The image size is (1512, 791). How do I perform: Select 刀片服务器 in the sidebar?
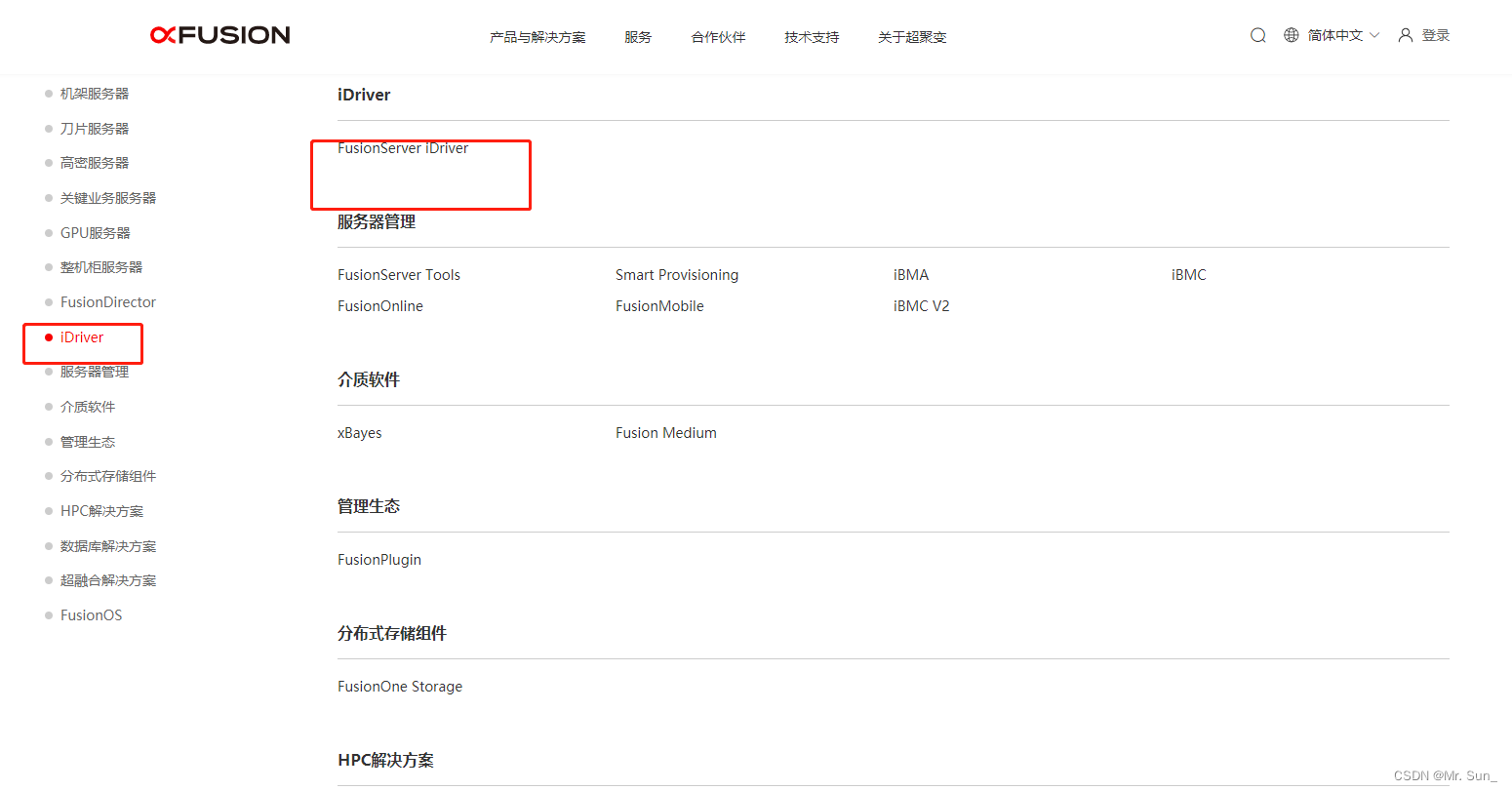tap(95, 129)
